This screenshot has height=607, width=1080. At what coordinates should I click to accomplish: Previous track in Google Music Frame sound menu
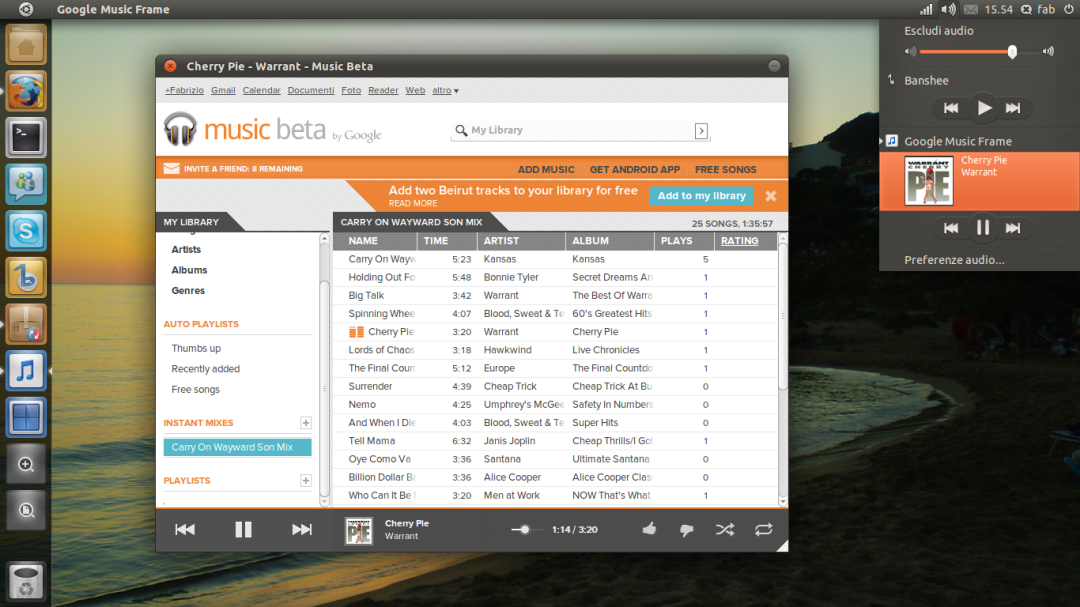click(951, 228)
